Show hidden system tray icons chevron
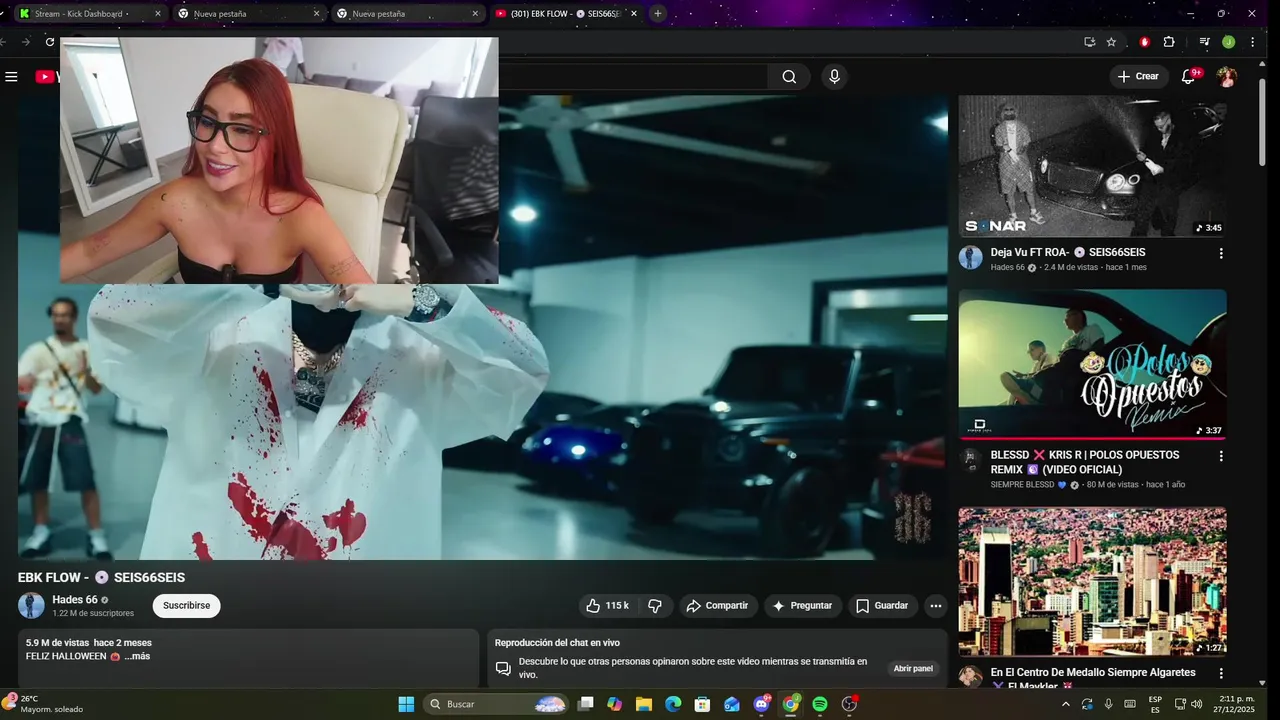Screen dimensions: 1280x720 [x=1065, y=704]
